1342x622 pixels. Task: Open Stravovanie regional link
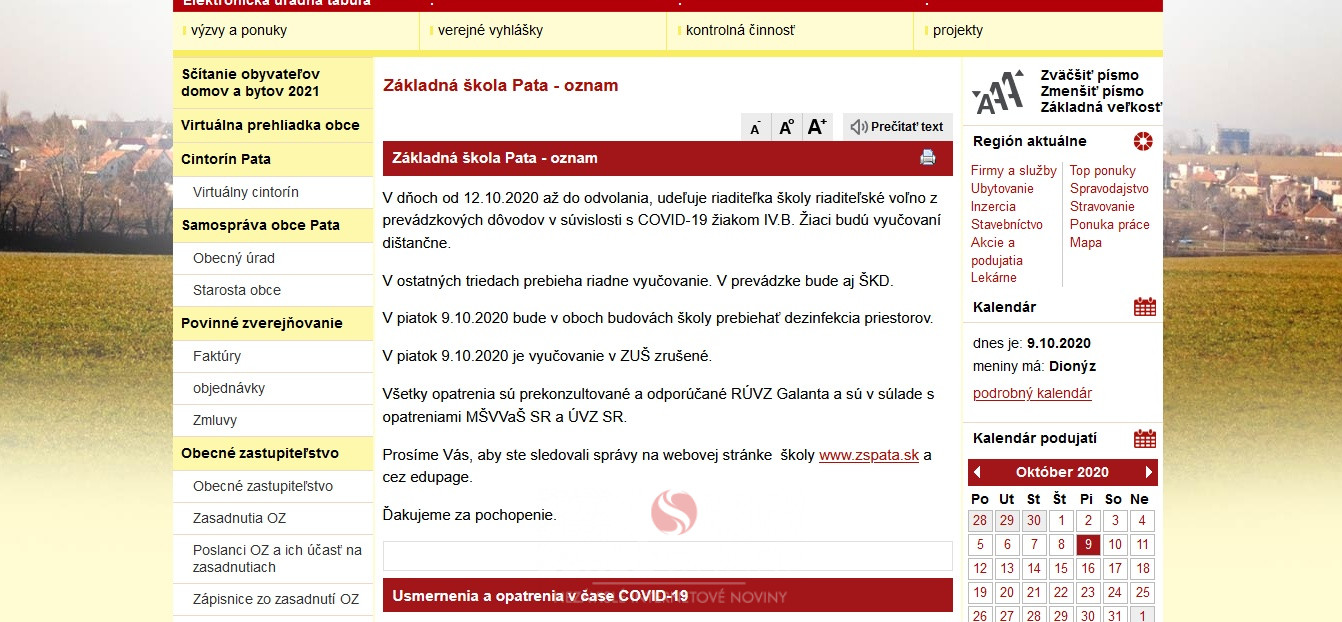click(1102, 207)
